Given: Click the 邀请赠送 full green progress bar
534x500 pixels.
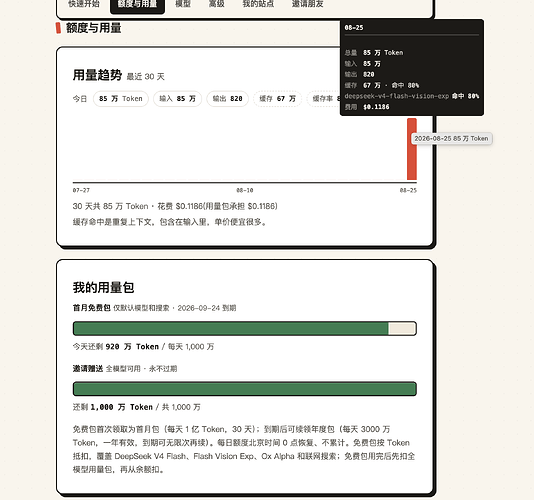Looking at the screenshot, I should click(x=245, y=389).
